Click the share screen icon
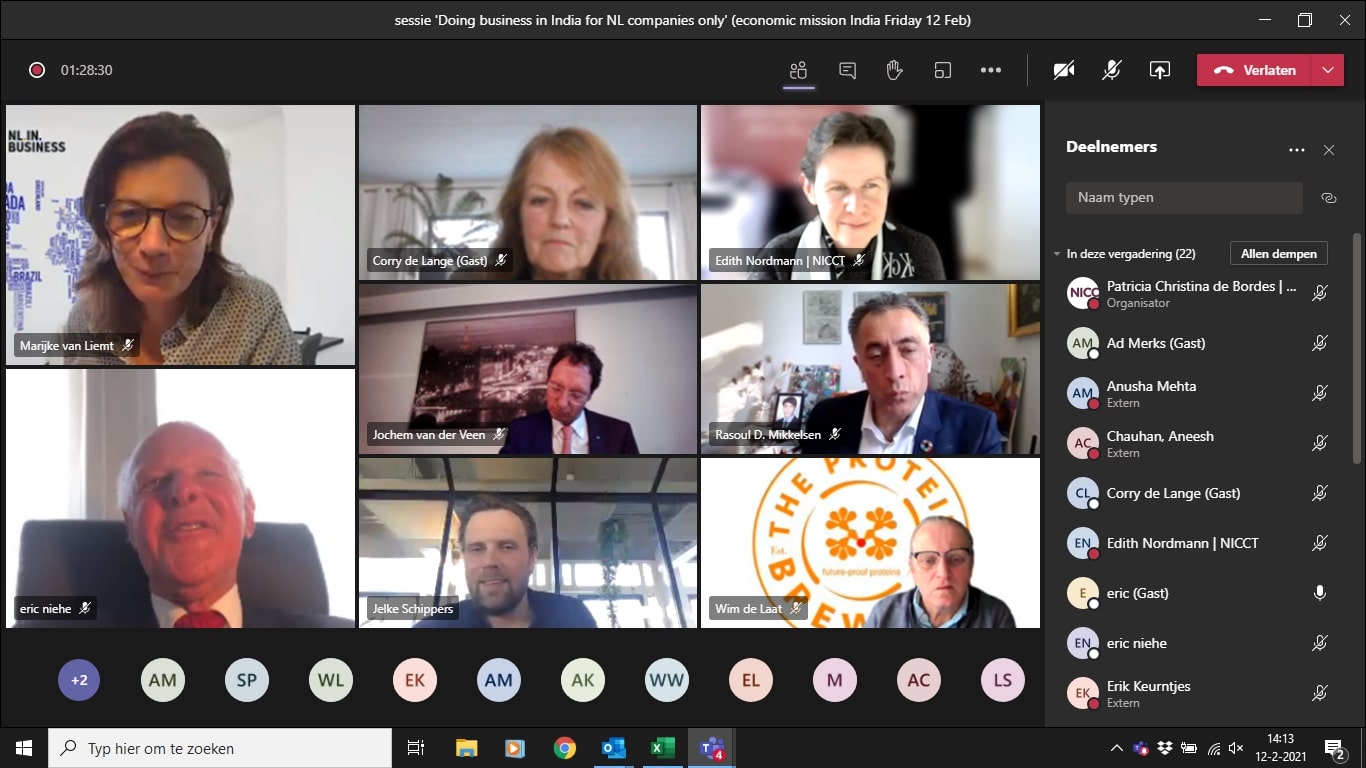The image size is (1366, 768). (1159, 70)
